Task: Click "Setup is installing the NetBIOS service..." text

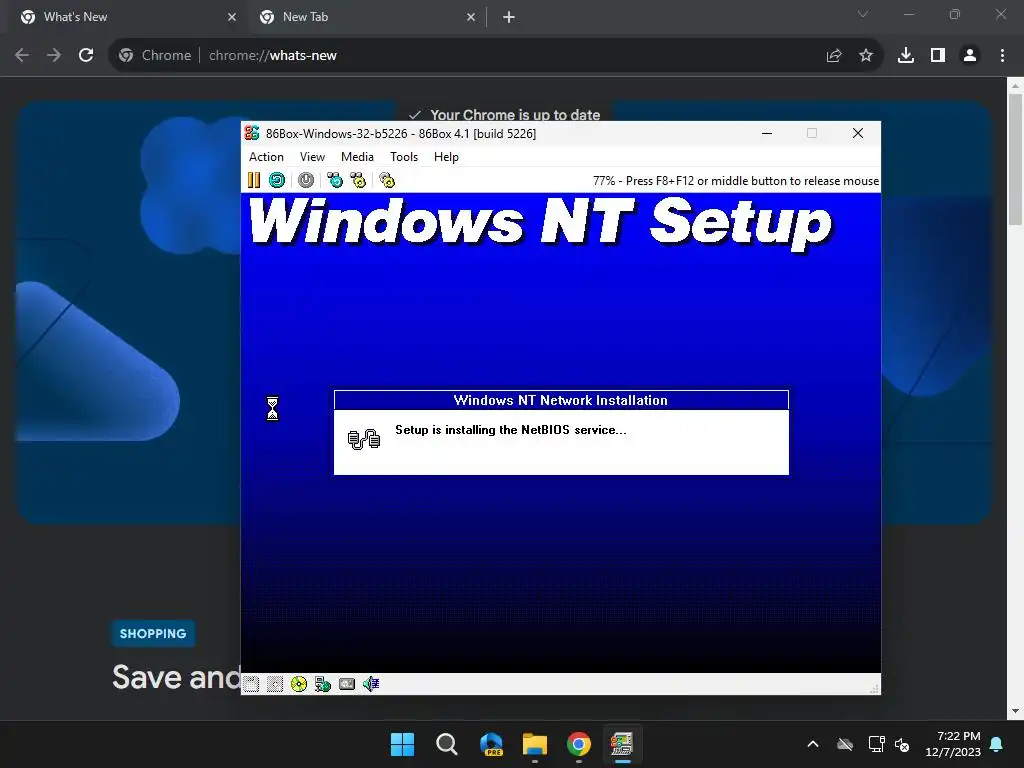Action: (x=511, y=430)
